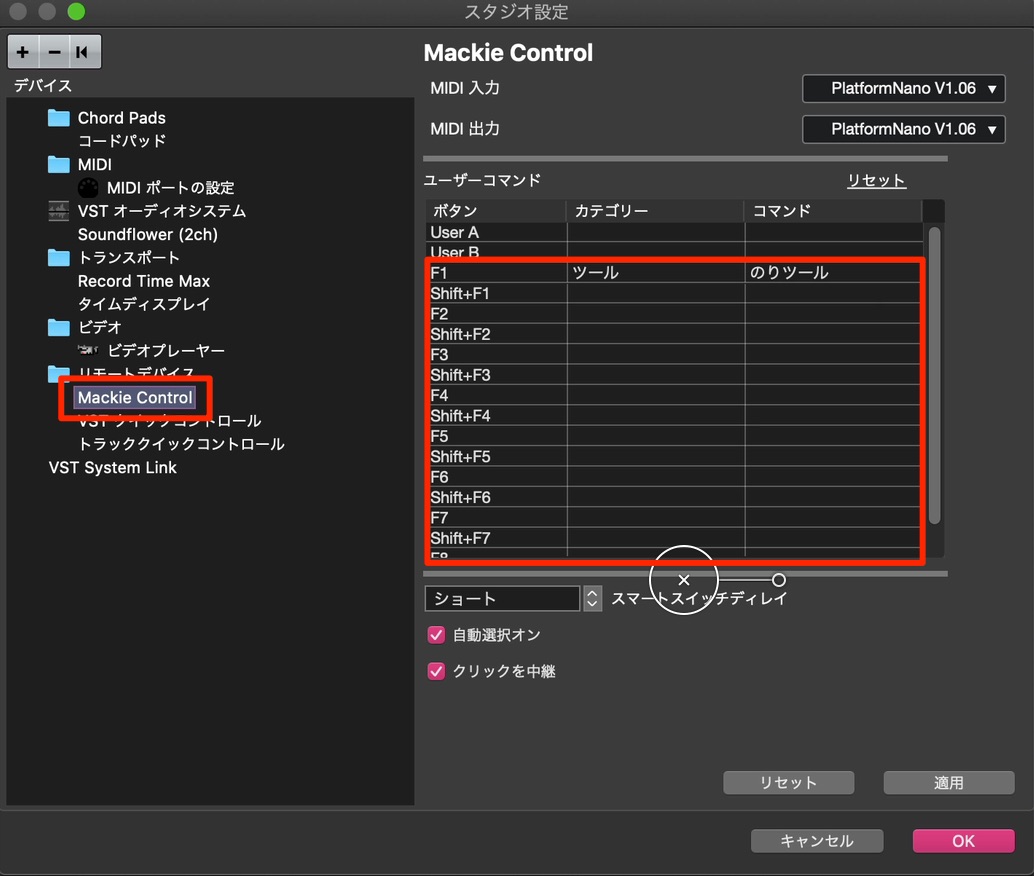The height and width of the screenshot is (876, 1034).
Task: Toggle the クリックを中継 checkbox
Action: point(436,672)
